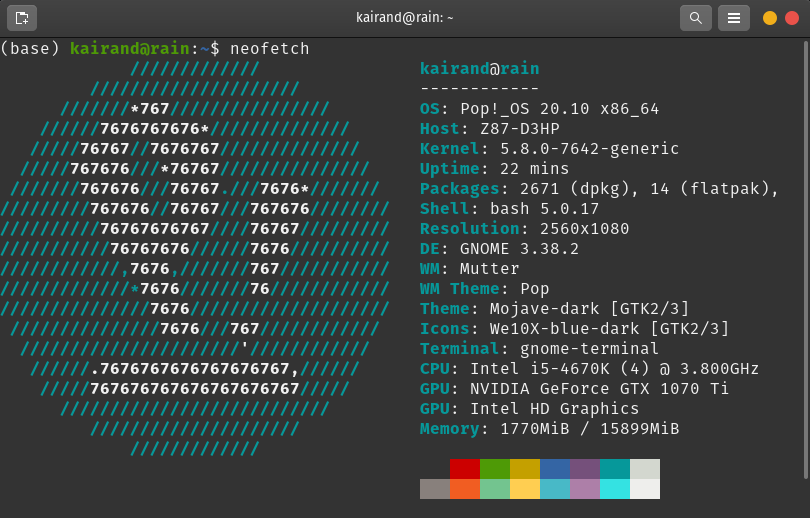Click the orange color block in bottom row
Viewport: 810px width, 518px height.
464,489
